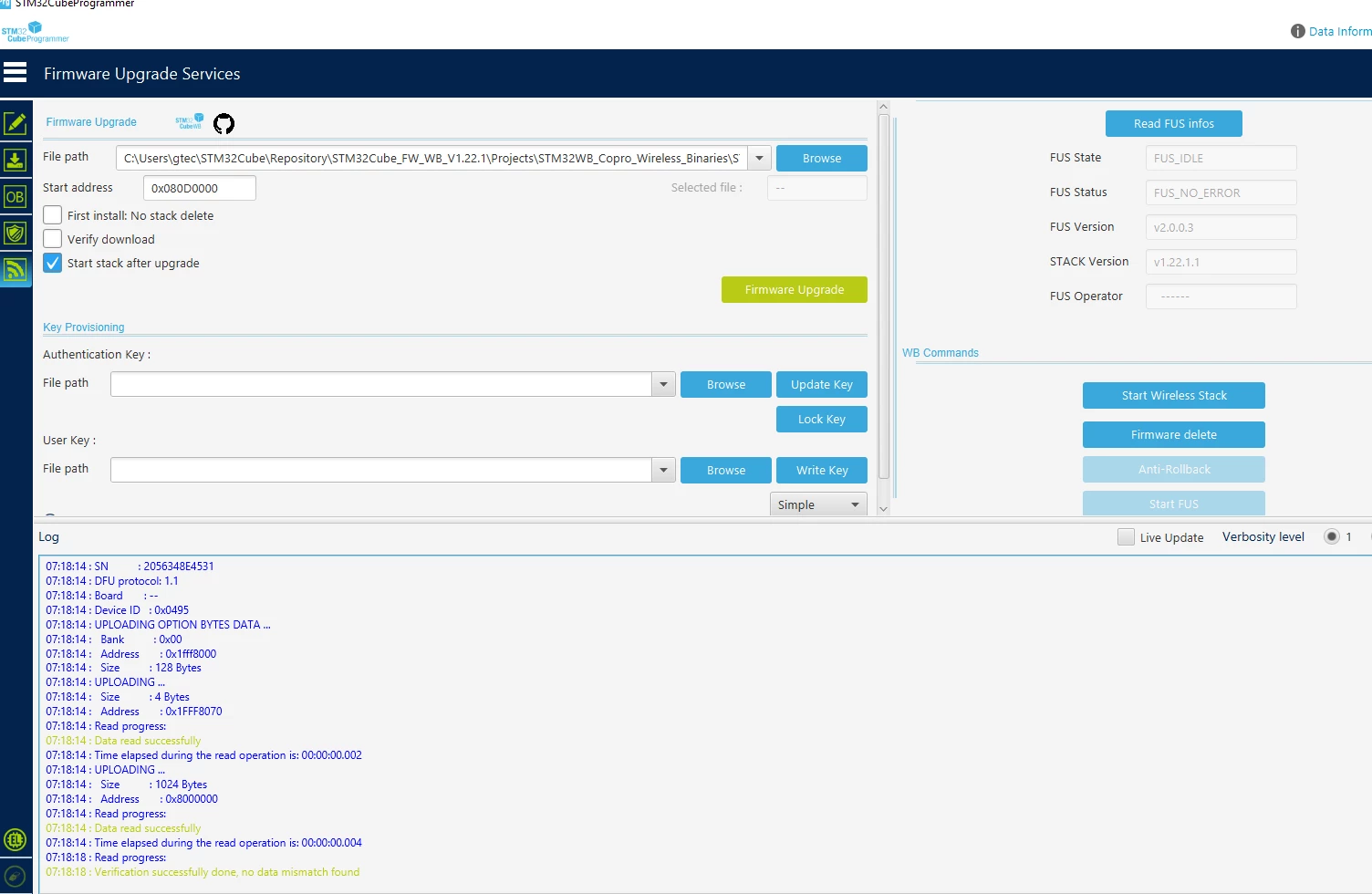Click the WB Commands section heading
The height and width of the screenshot is (894, 1372).
pos(941,352)
